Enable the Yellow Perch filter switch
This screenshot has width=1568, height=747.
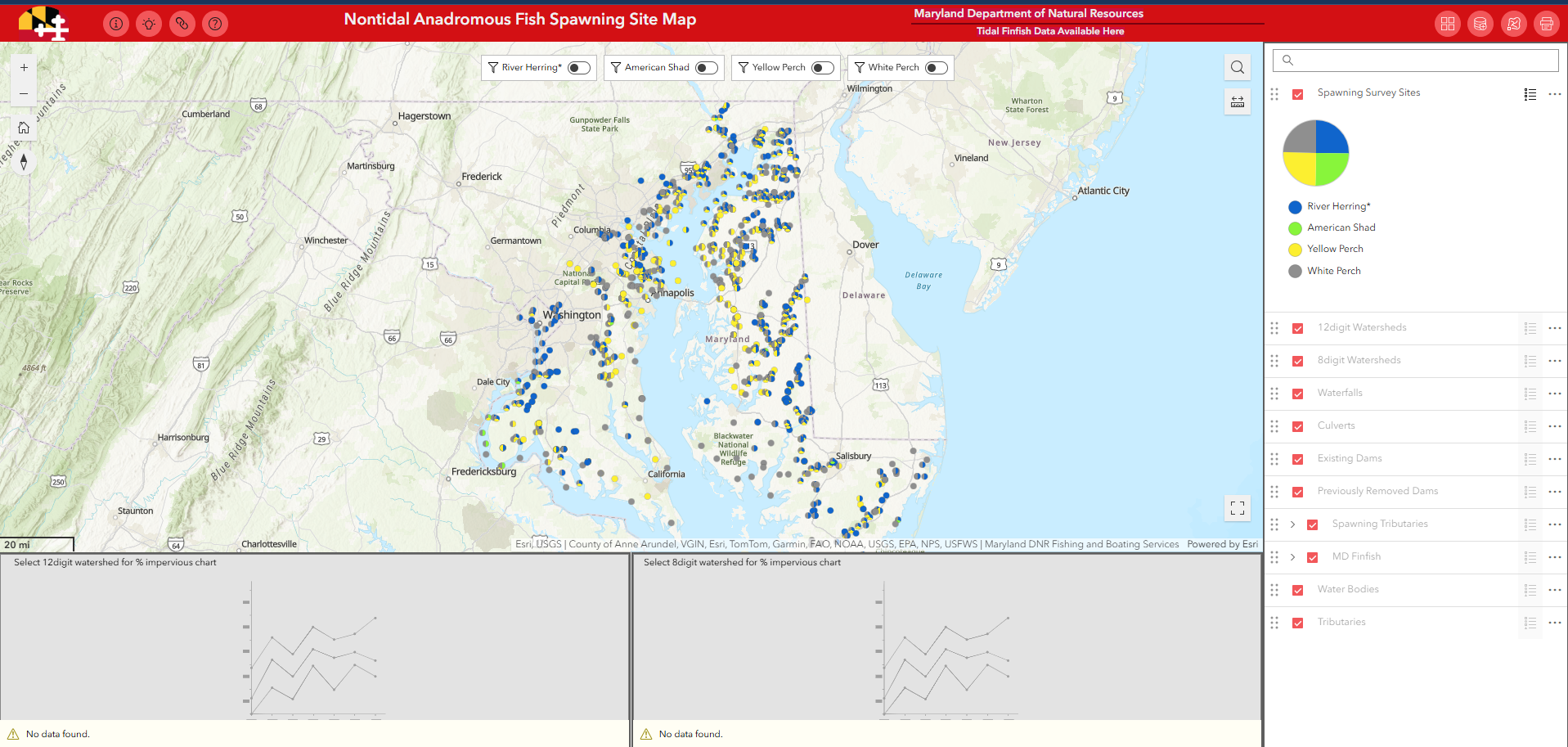point(823,68)
